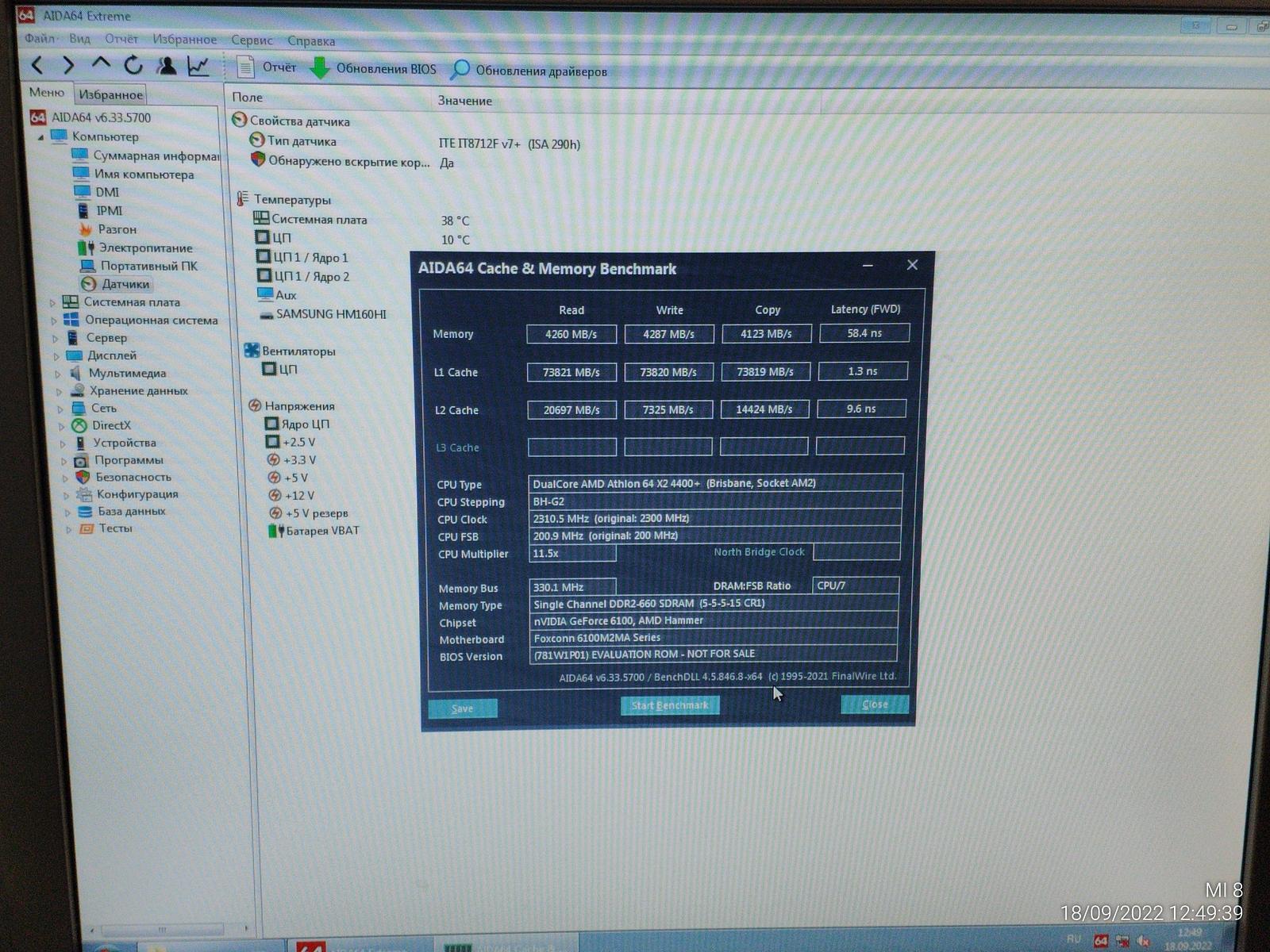Expand the Системная плата tree node in sidebar
The image size is (1270, 952).
click(52, 302)
